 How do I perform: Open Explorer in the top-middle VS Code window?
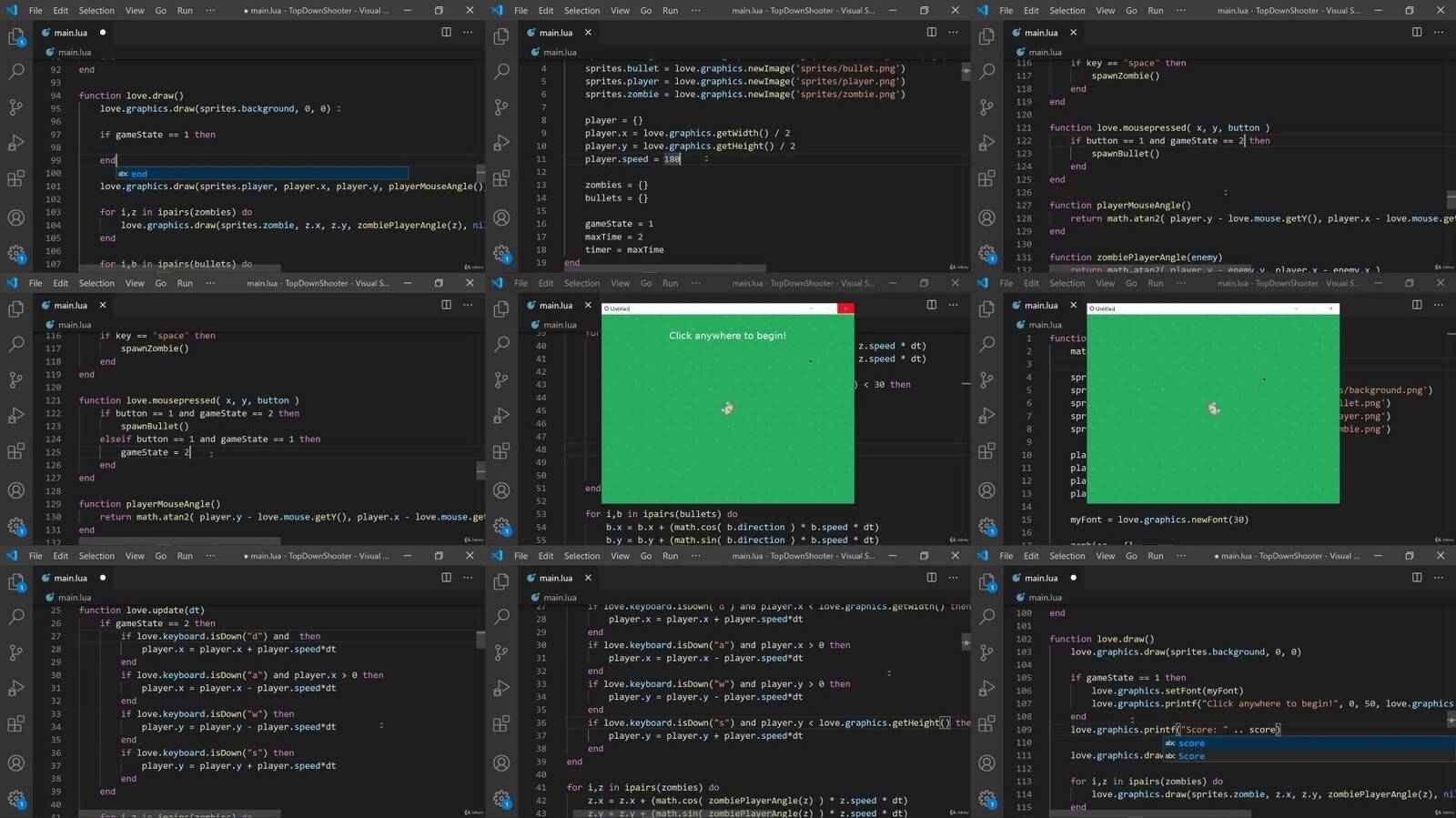[501, 37]
